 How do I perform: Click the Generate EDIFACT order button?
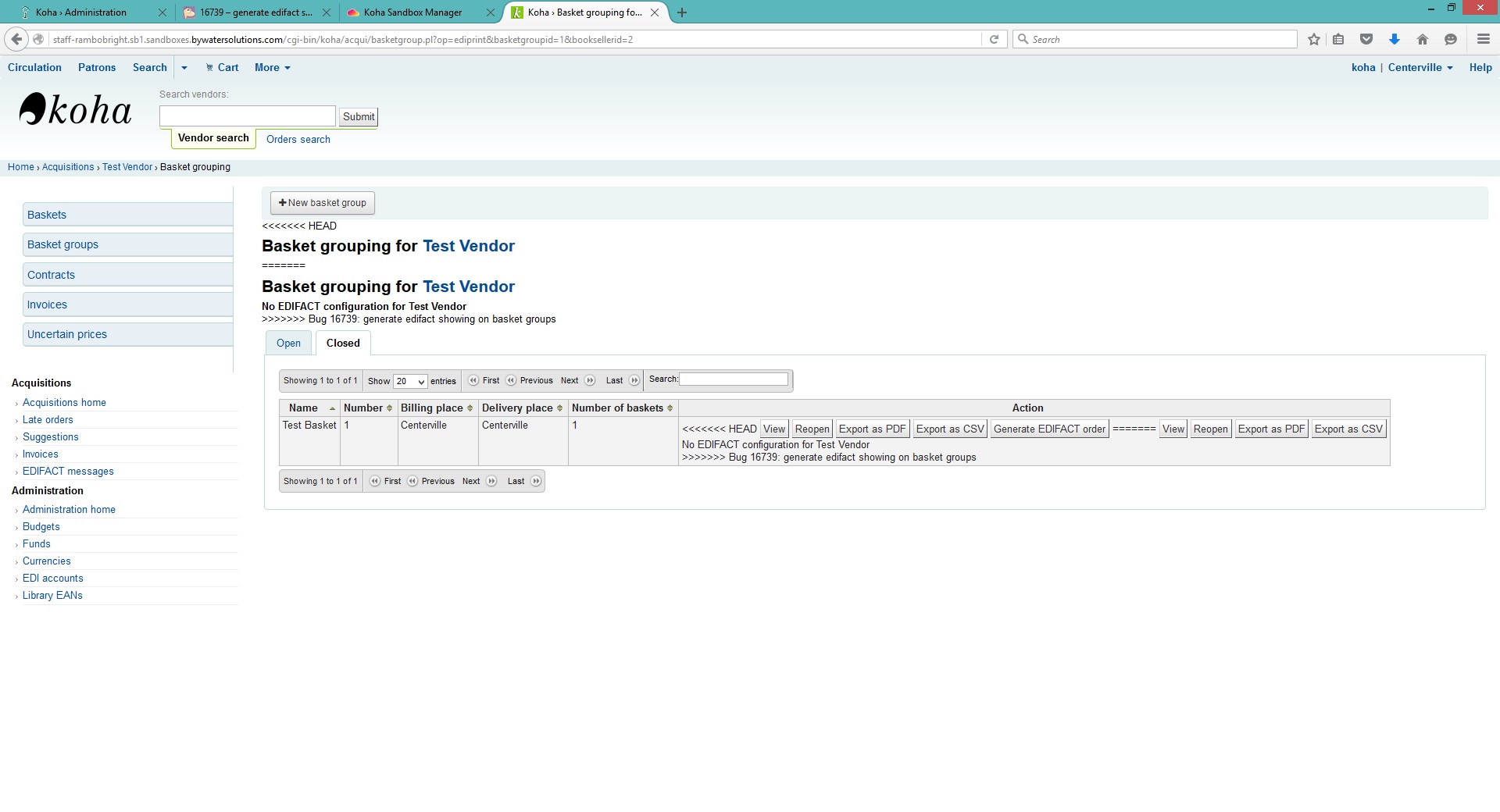pyautogui.click(x=1049, y=429)
